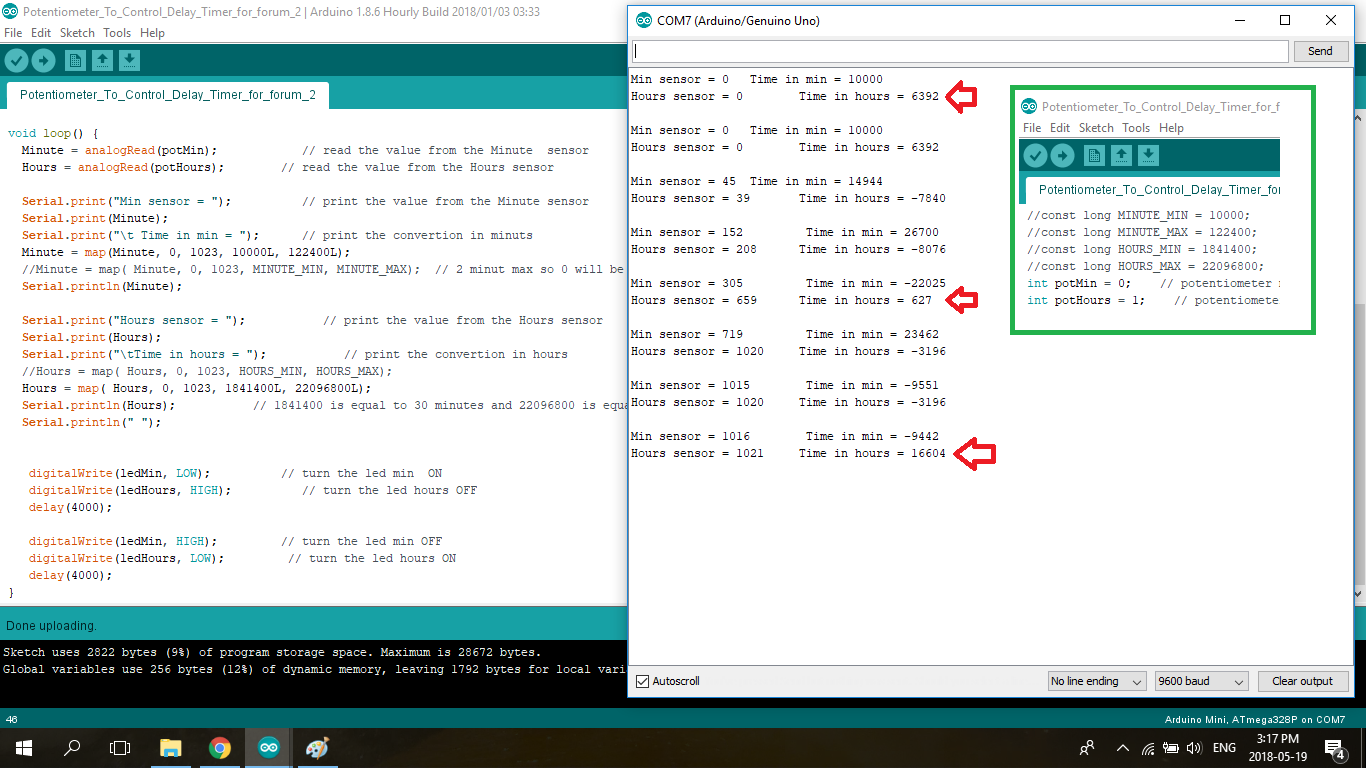Viewport: 1366px width, 768px height.
Task: Click the ENG language indicator
Action: [x=1224, y=748]
